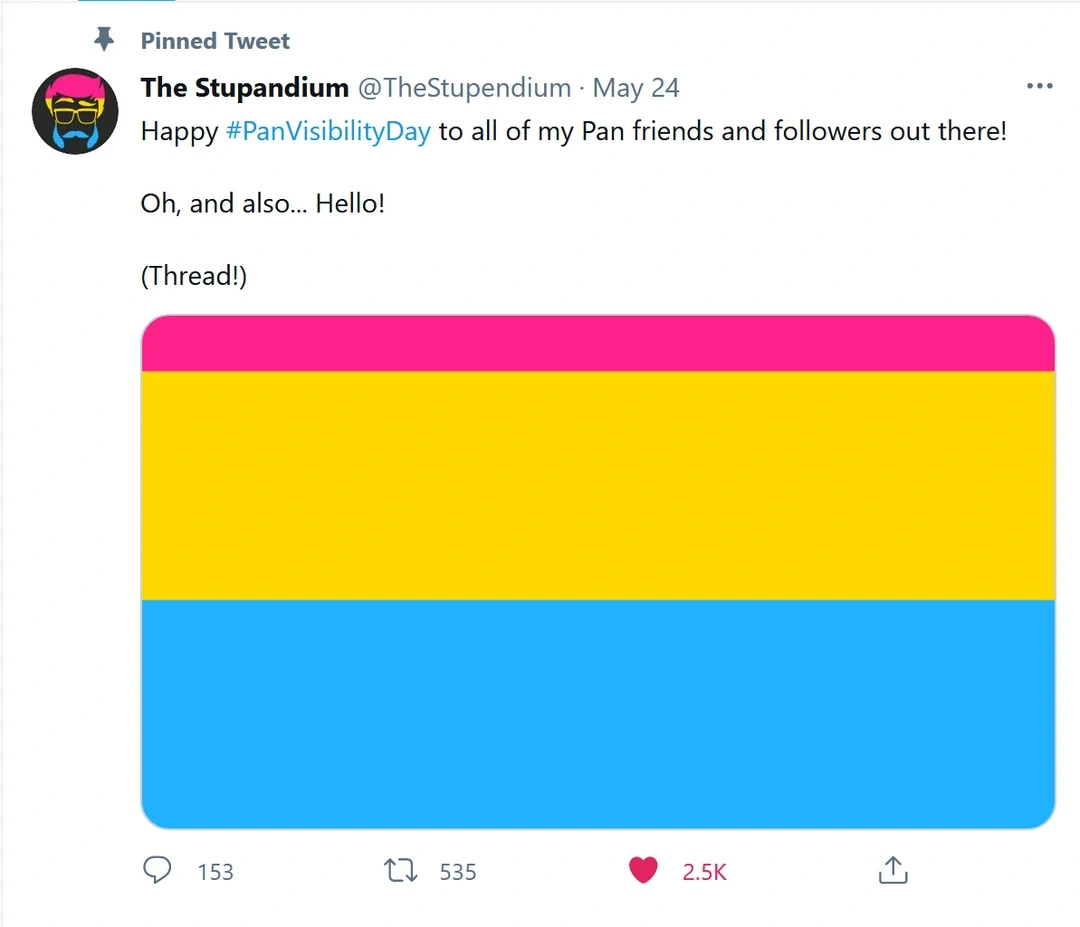Unlike the tweet with the heart icon
This screenshot has width=1080, height=927.
pos(643,871)
